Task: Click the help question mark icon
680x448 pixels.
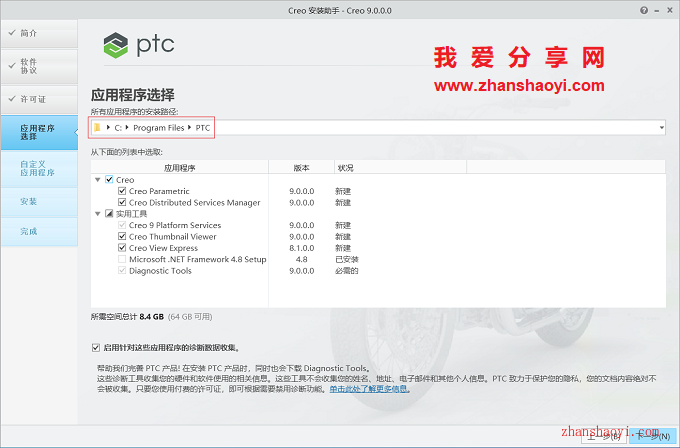Action: (x=644, y=10)
